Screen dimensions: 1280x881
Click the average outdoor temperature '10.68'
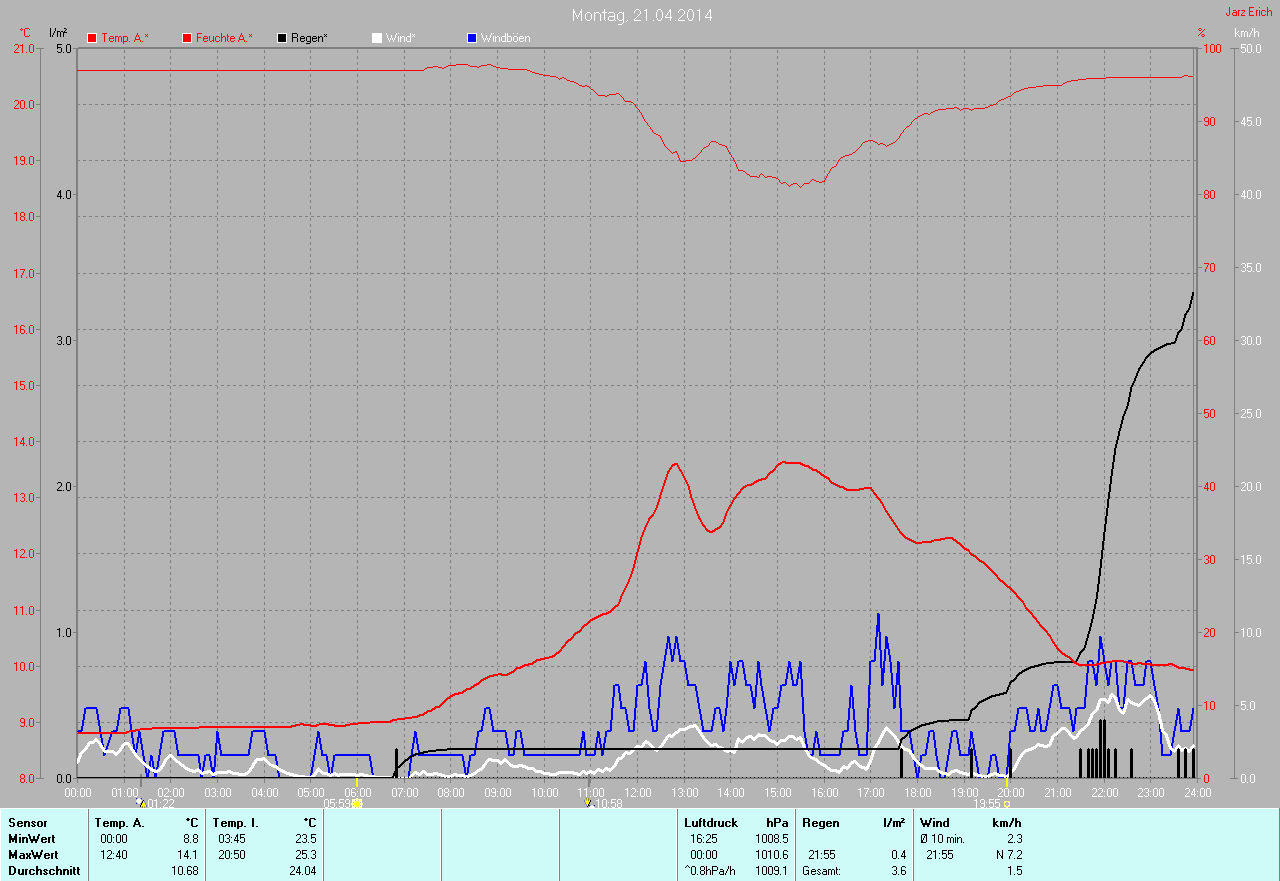pyautogui.click(x=184, y=871)
